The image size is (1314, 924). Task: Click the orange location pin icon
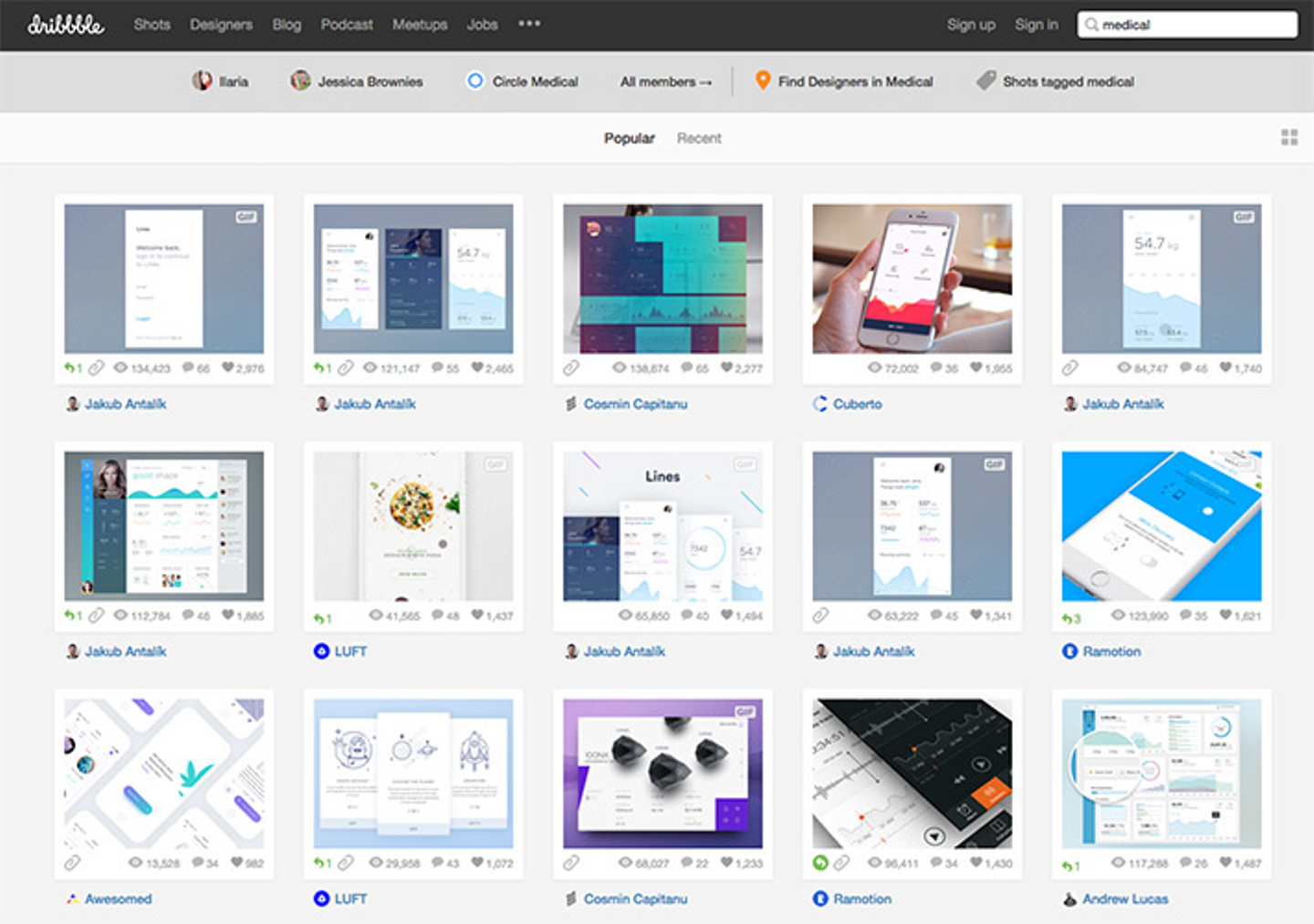763,81
